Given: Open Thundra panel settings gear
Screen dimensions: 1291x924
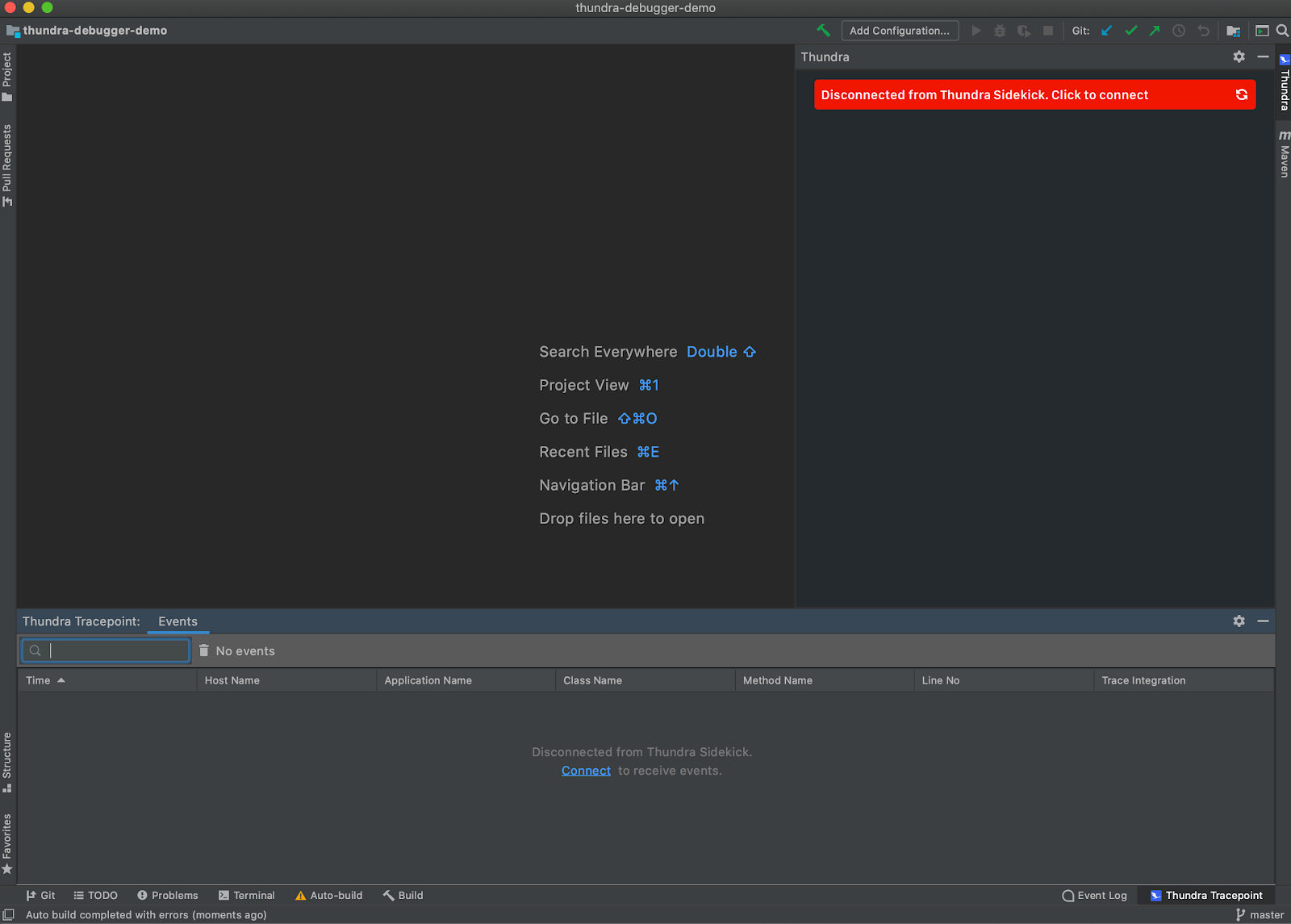Looking at the screenshot, I should (1239, 56).
